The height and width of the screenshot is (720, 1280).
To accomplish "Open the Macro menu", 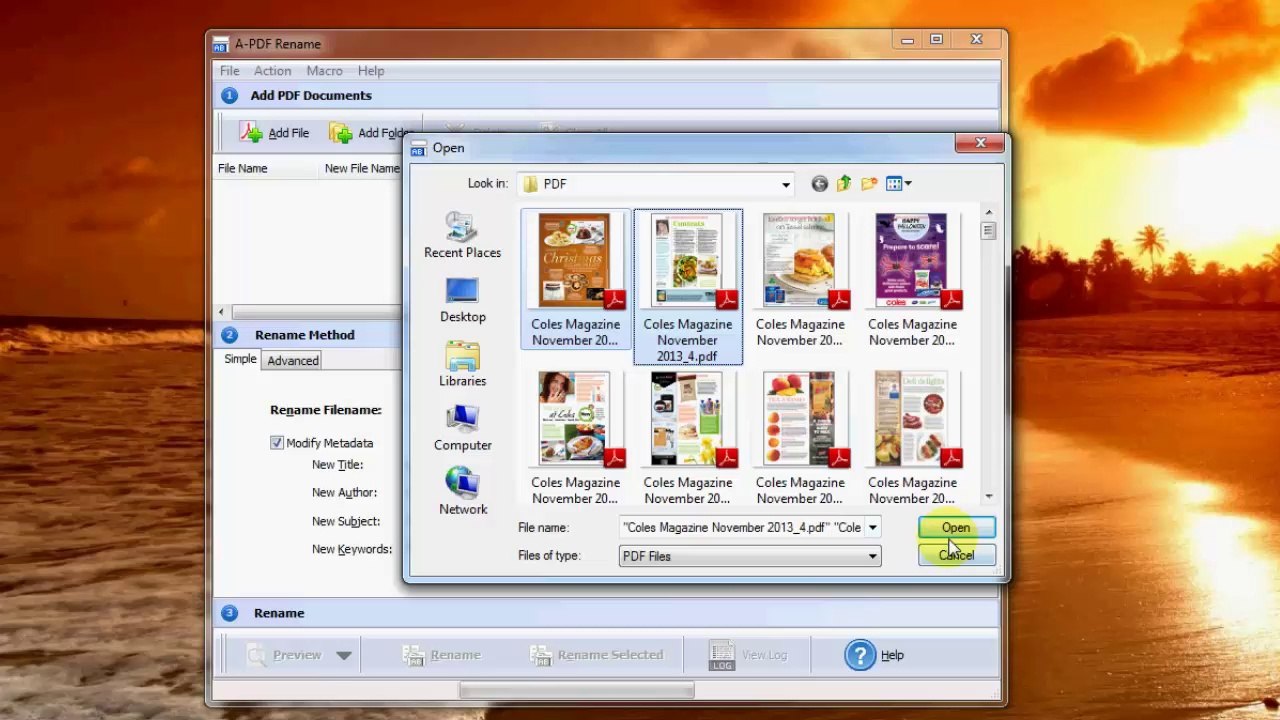I will [x=324, y=71].
